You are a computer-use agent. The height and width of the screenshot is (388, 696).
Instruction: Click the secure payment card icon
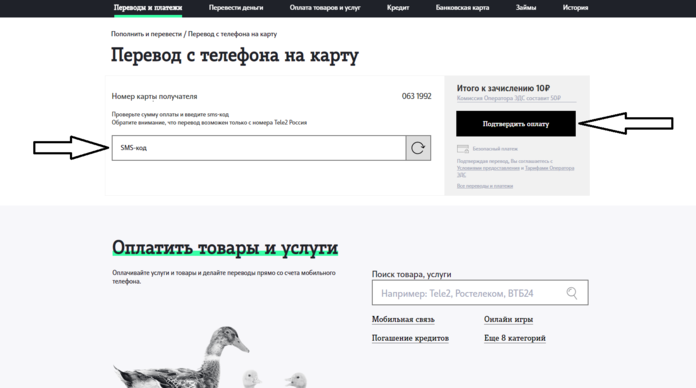pos(463,149)
